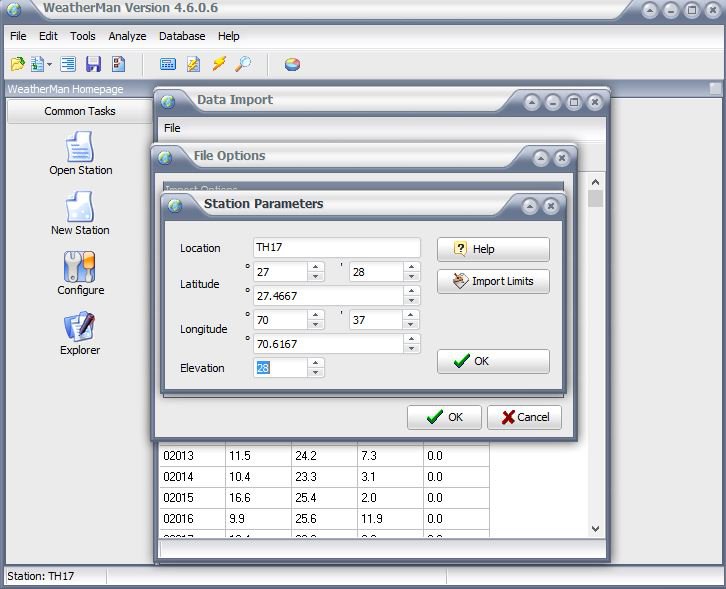Launch Explorer from the sidebar
The image size is (726, 589).
point(80,333)
